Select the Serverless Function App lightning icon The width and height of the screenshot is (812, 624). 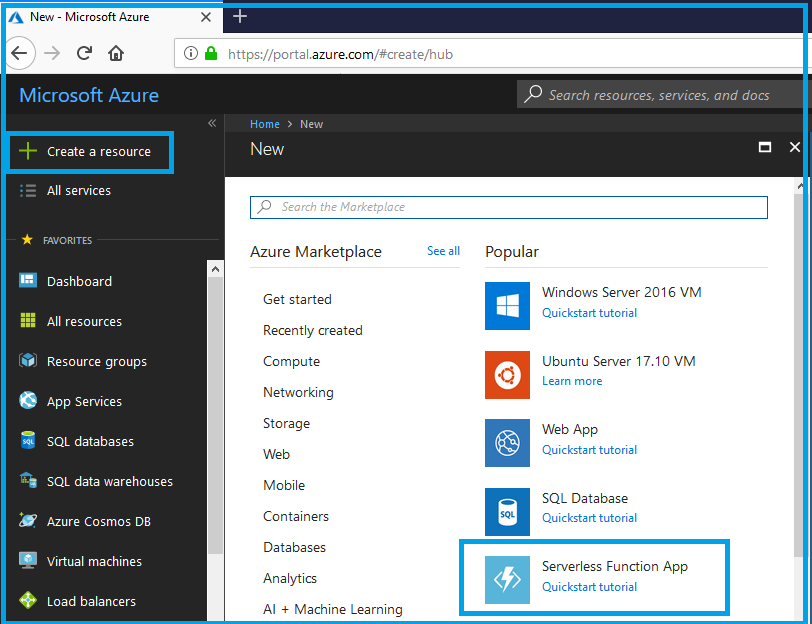[x=507, y=580]
